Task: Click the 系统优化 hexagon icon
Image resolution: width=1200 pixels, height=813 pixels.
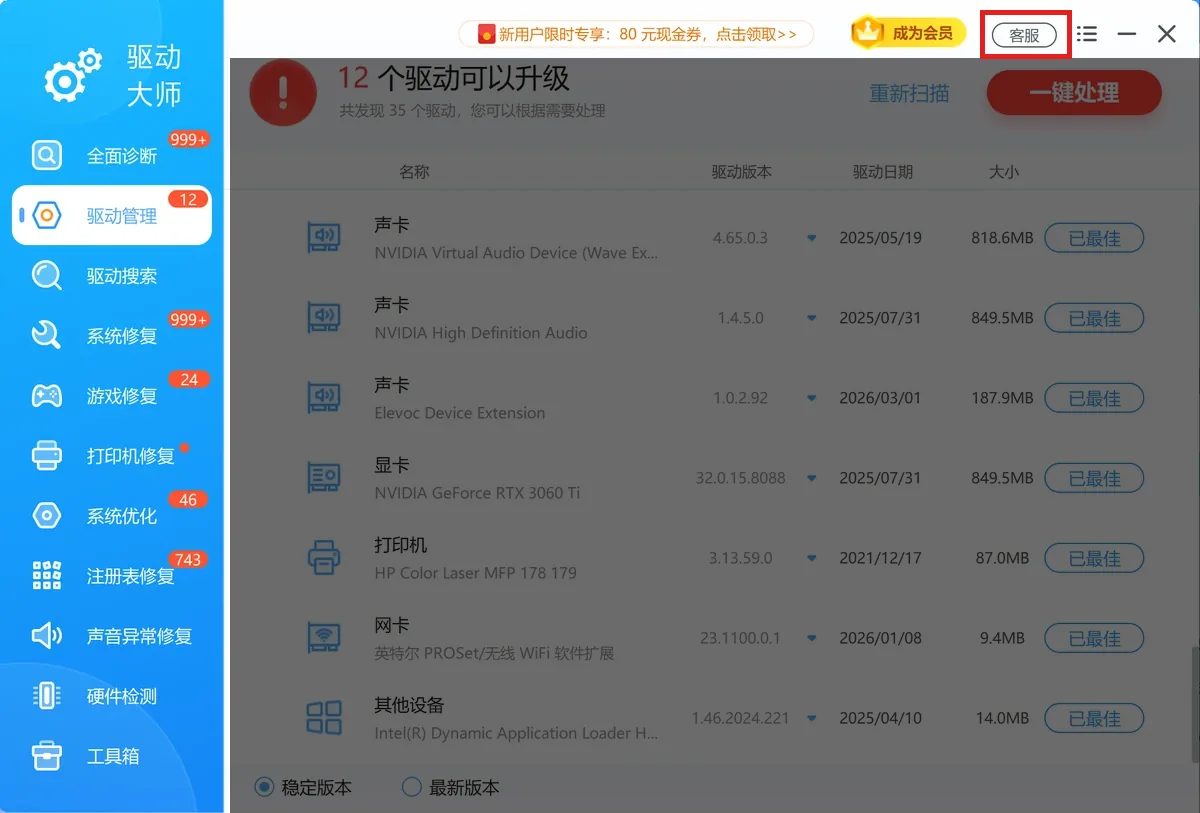Action: pos(47,516)
